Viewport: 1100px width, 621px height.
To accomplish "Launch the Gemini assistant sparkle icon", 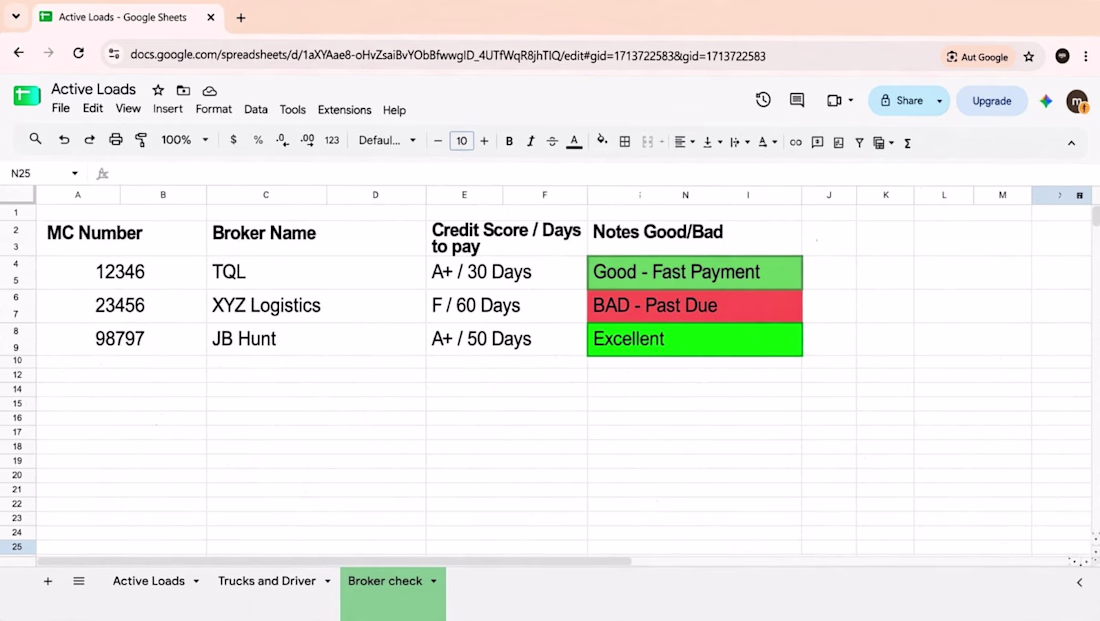I will [1046, 101].
